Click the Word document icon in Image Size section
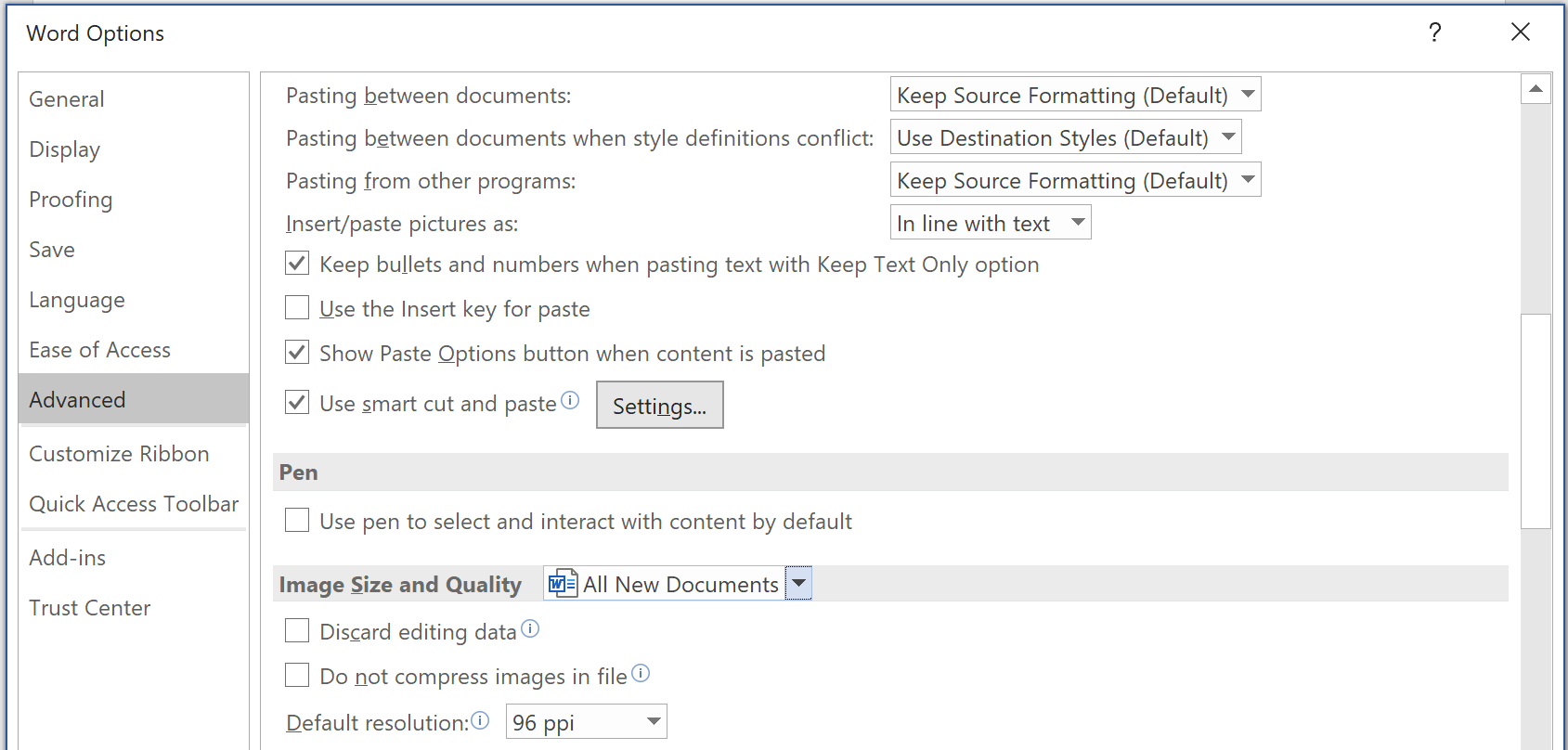Screen dimensions: 1568x750 click(x=563, y=584)
